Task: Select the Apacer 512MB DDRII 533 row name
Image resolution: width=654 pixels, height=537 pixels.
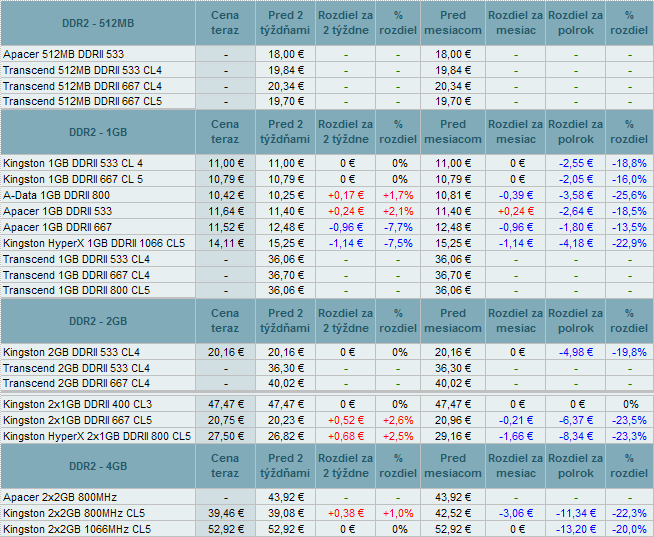Action: pos(63,54)
